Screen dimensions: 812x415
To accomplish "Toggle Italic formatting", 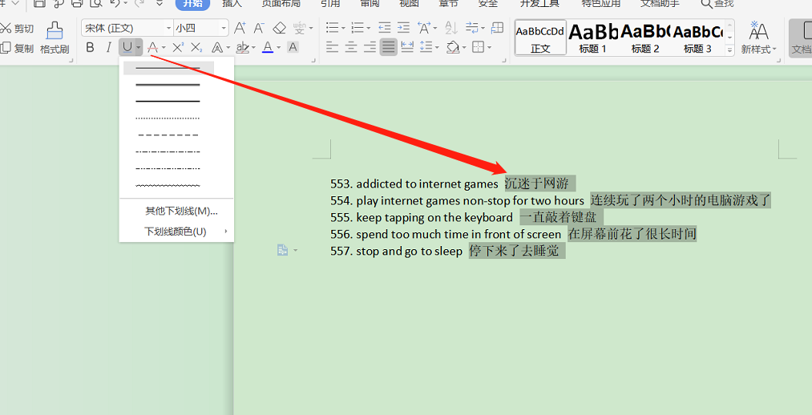I will tap(108, 48).
